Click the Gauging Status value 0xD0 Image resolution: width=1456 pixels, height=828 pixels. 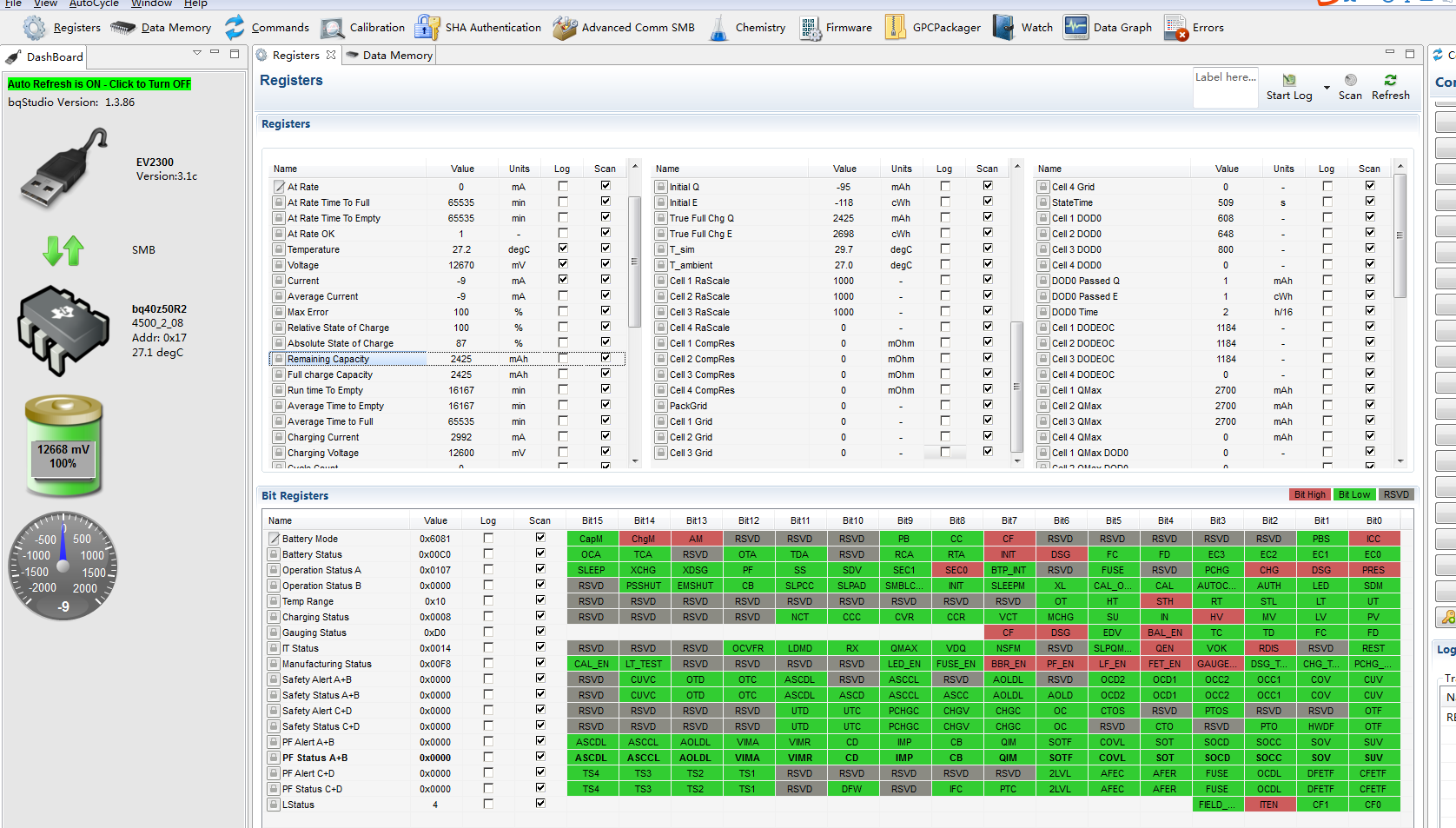434,633
